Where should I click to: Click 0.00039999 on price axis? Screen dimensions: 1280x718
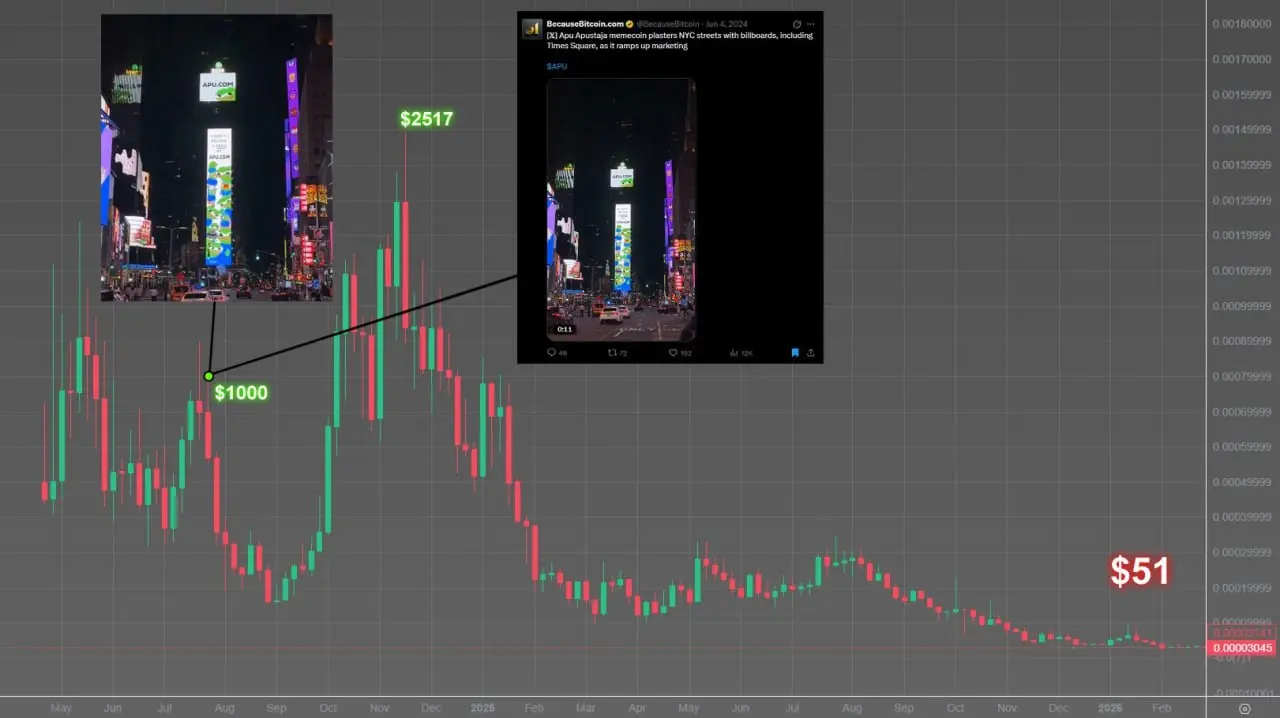[1242, 517]
